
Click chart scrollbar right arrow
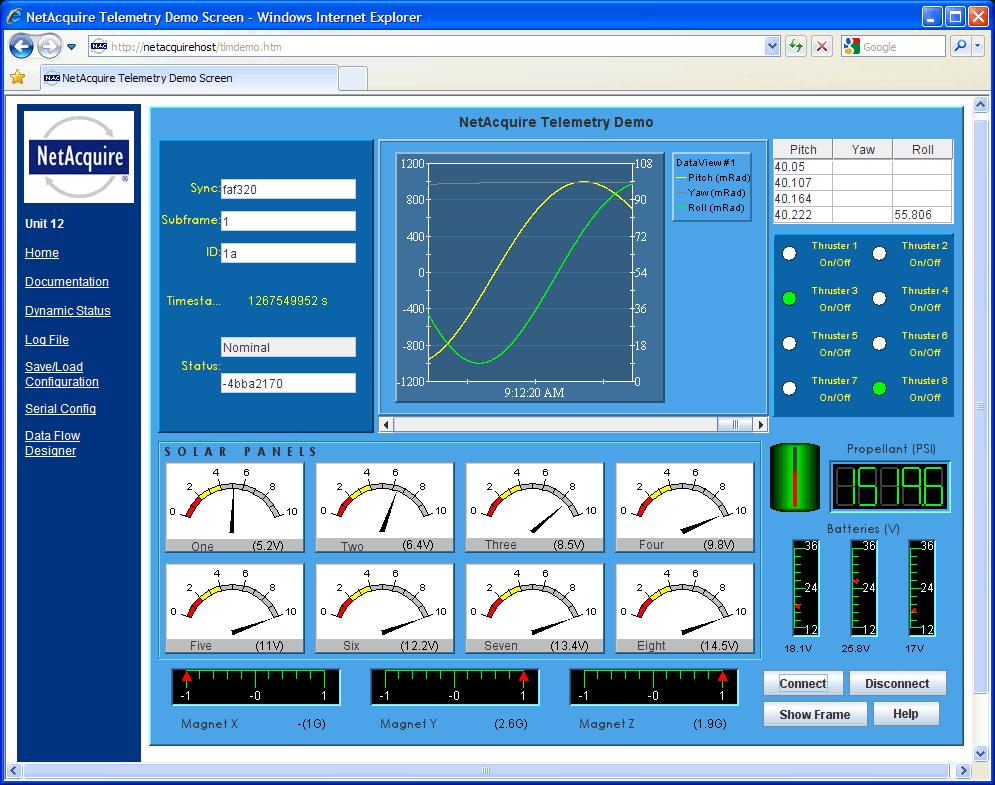coord(760,425)
